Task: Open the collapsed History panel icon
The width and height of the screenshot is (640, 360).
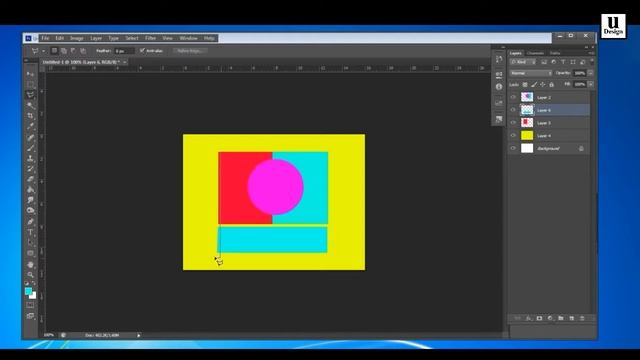Action: pyautogui.click(x=499, y=60)
